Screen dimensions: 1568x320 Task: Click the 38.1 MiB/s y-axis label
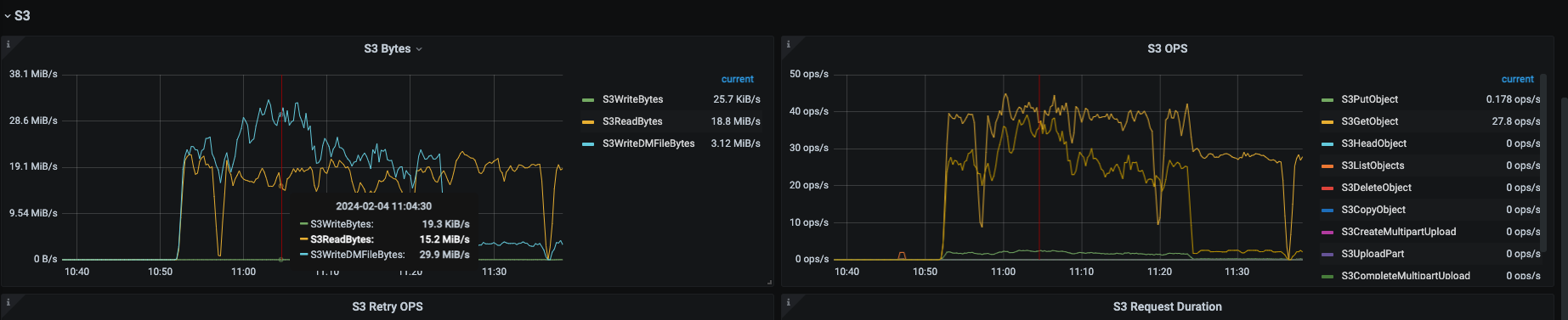pyautogui.click(x=33, y=74)
